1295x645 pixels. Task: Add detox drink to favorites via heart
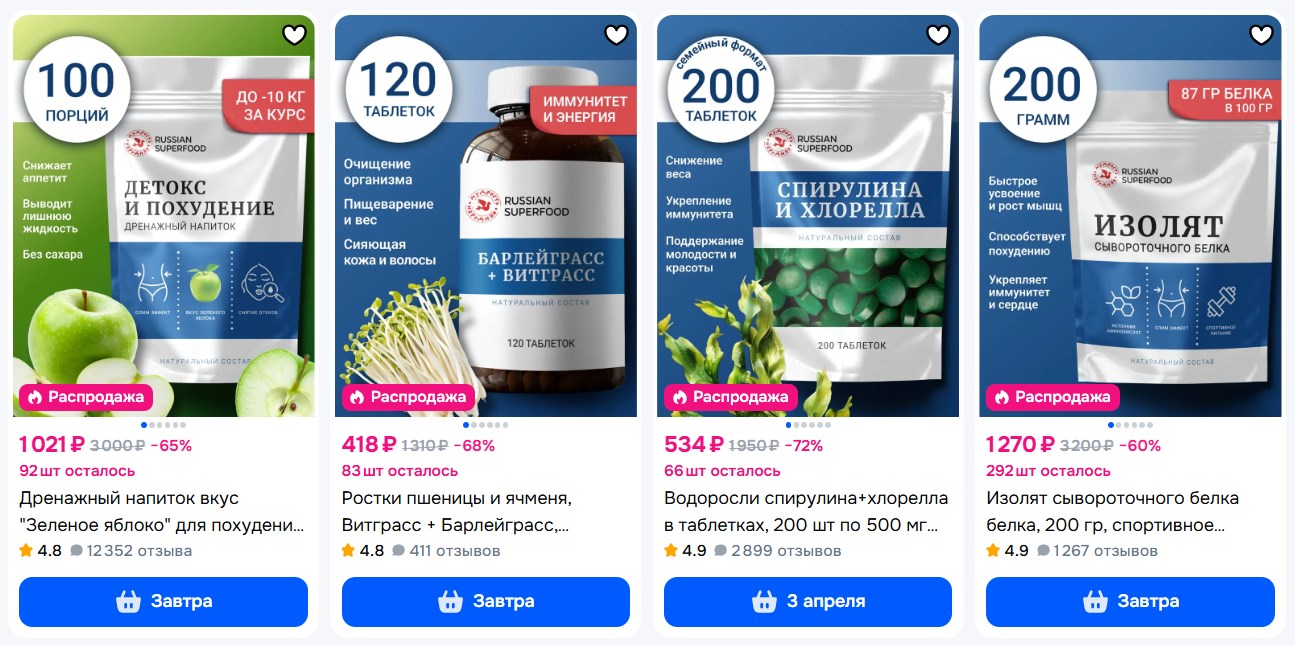tap(294, 35)
